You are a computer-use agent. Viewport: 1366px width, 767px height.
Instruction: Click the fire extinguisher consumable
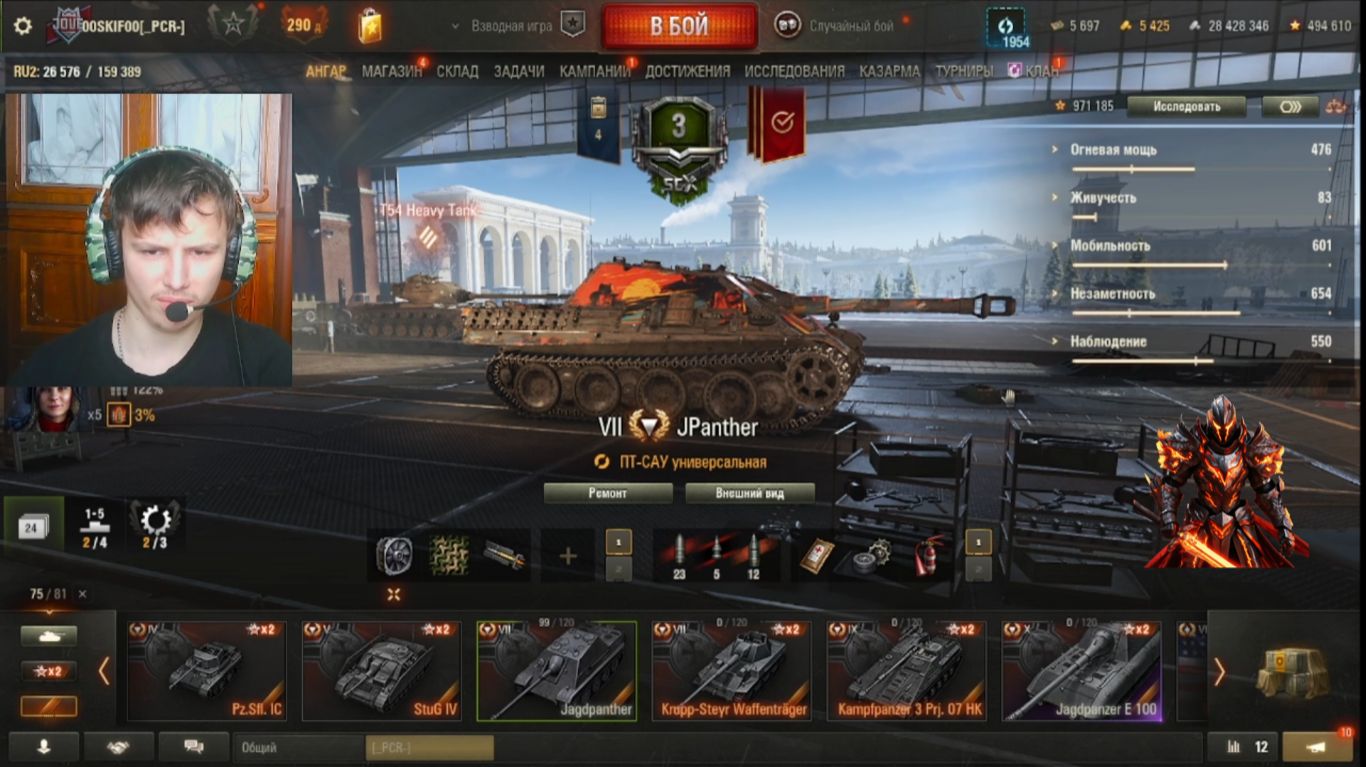930,555
